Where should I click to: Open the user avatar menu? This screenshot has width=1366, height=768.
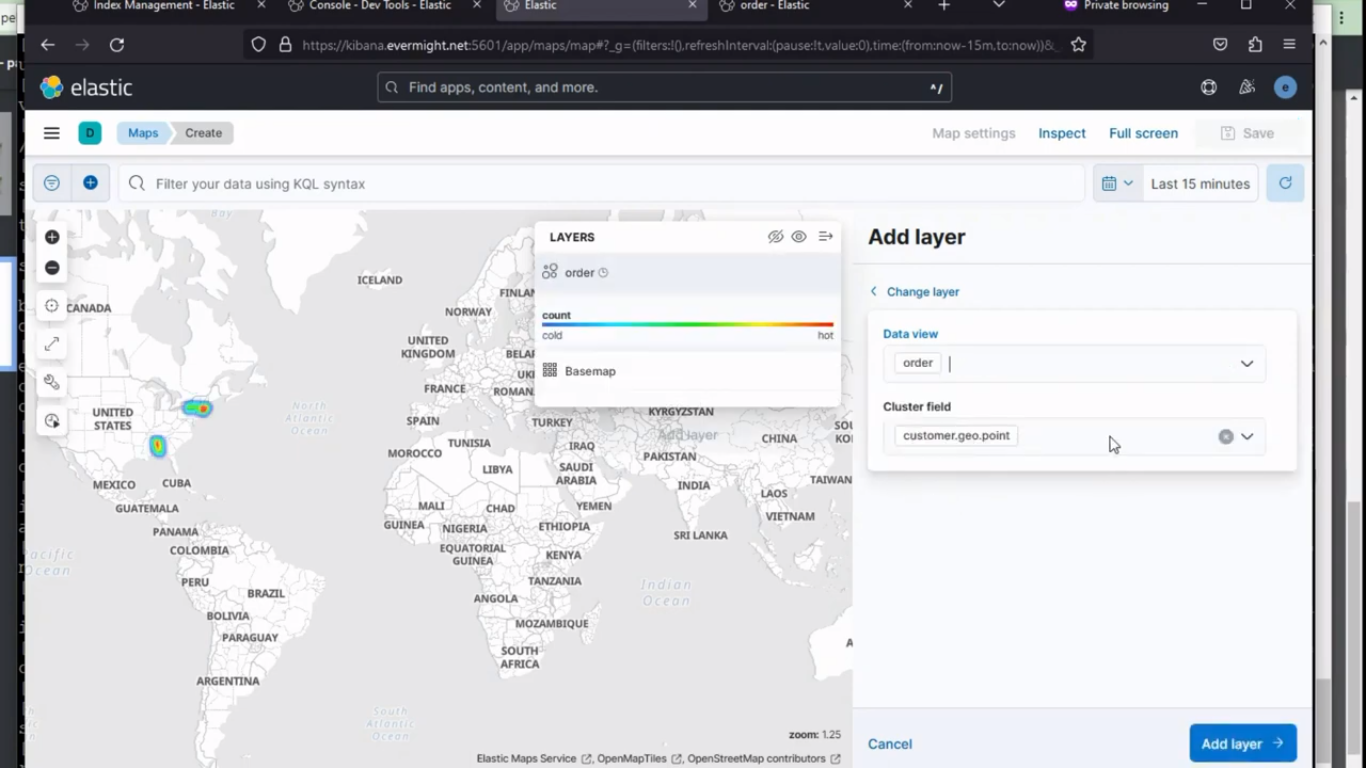1285,87
